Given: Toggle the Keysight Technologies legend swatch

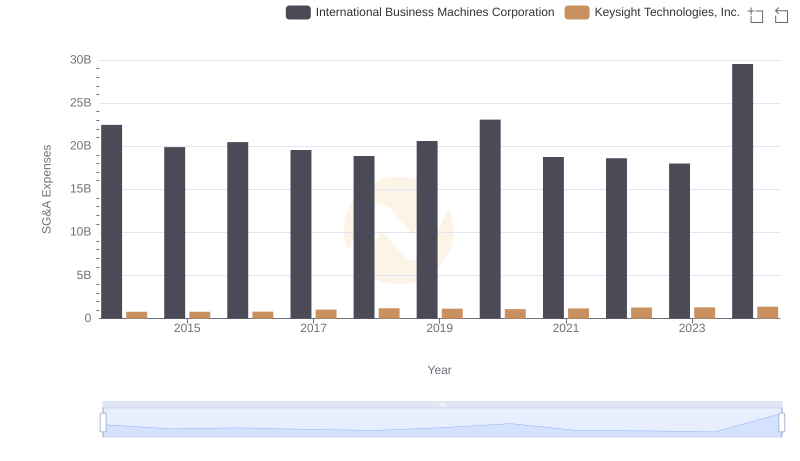Looking at the screenshot, I should coord(577,13).
